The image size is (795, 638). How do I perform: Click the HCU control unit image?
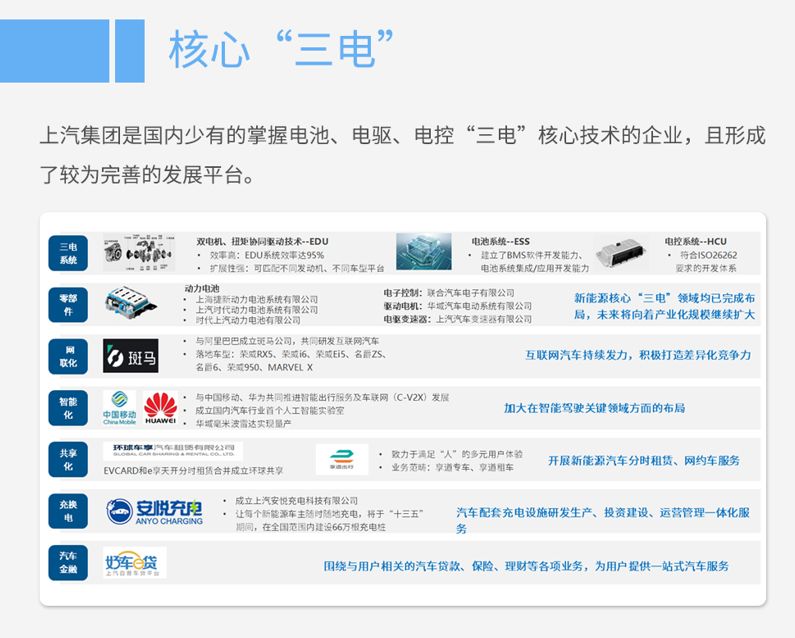click(x=622, y=253)
